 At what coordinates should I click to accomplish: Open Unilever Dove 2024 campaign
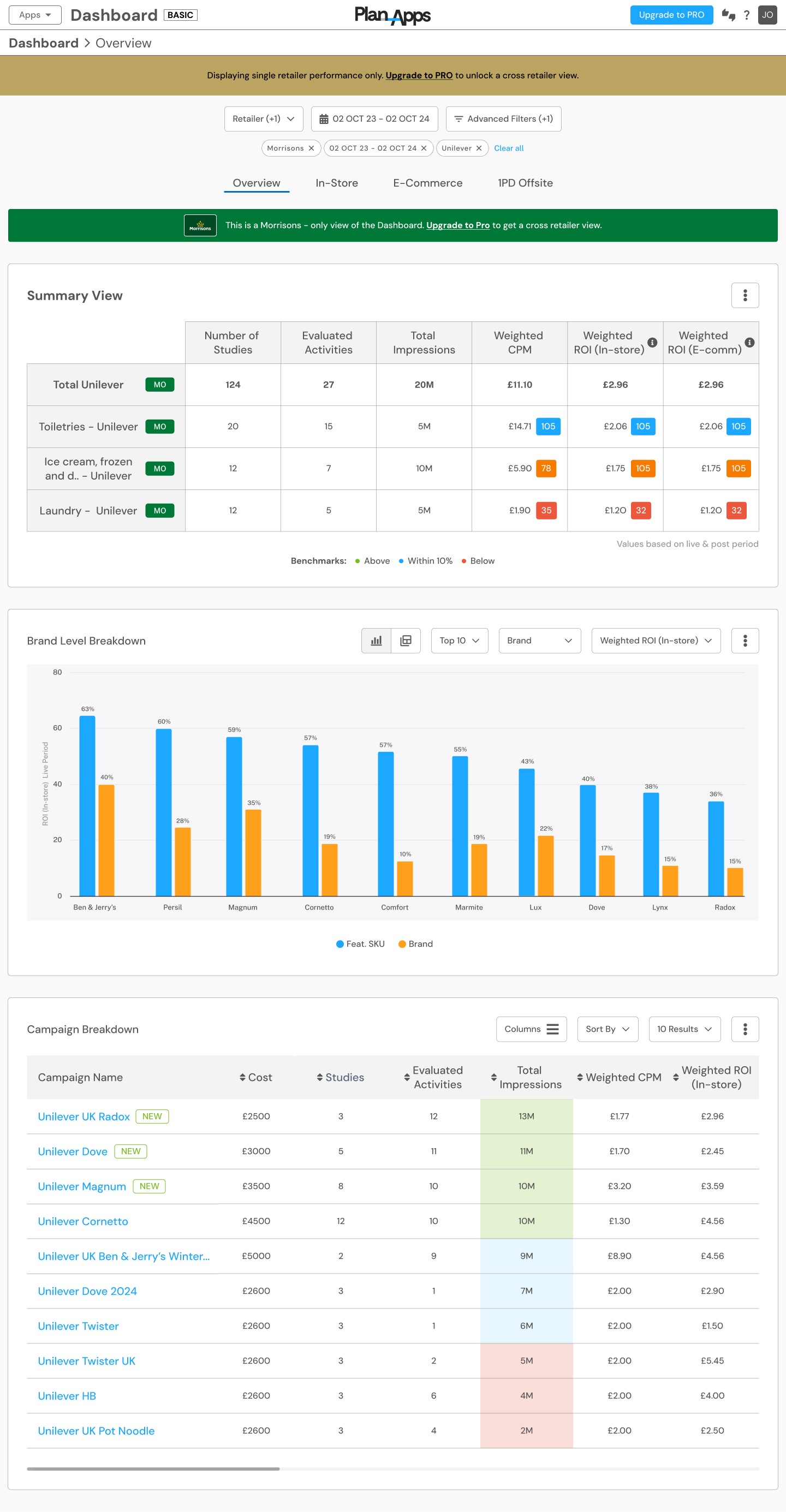pyautogui.click(x=87, y=1292)
